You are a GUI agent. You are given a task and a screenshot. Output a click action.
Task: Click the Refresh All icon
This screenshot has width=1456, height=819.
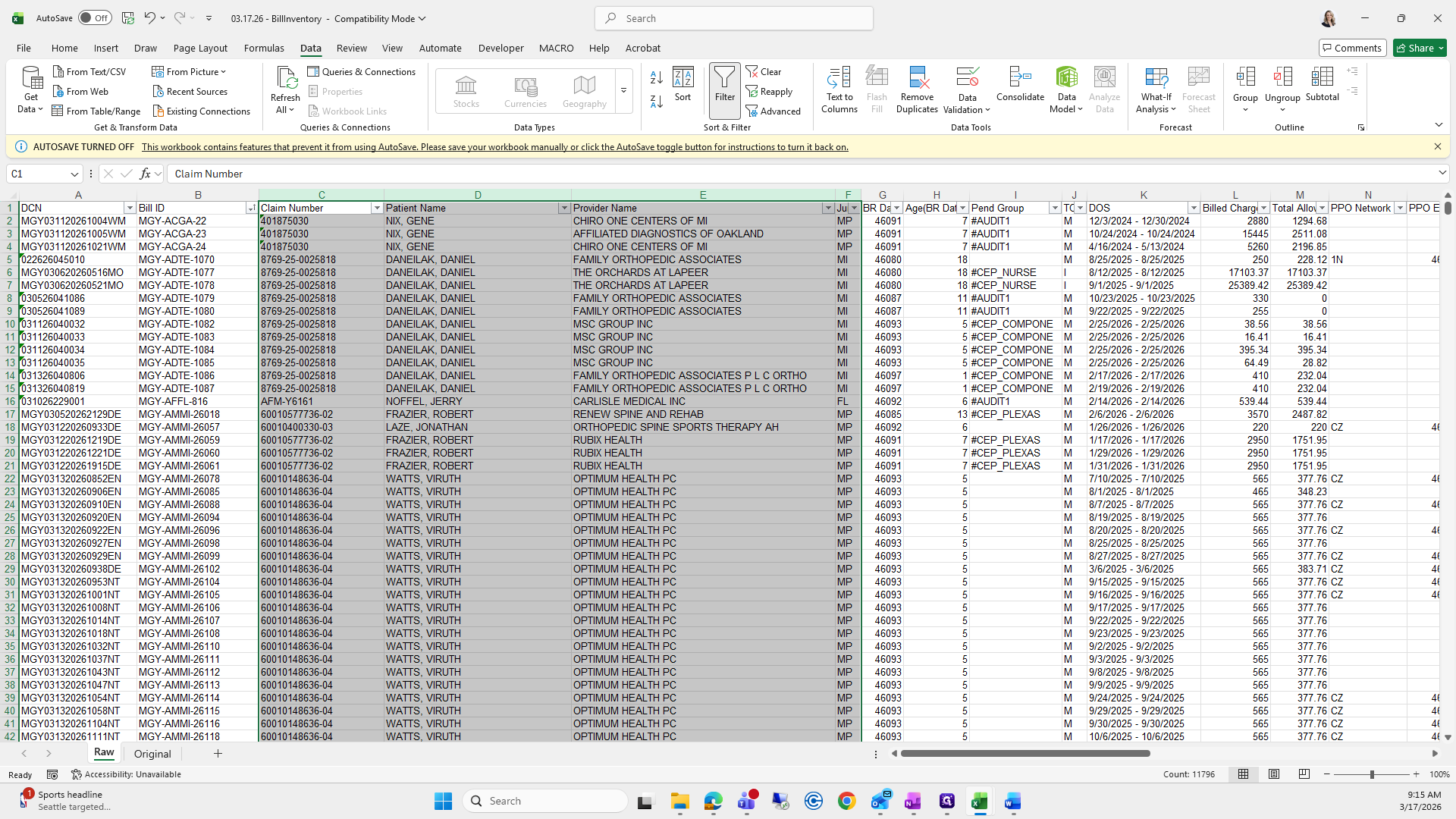tap(285, 79)
